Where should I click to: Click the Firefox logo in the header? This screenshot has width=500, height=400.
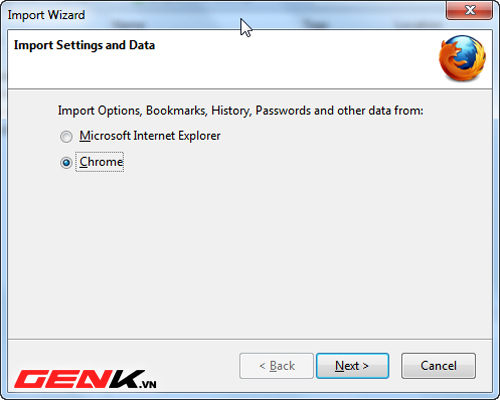[462, 58]
